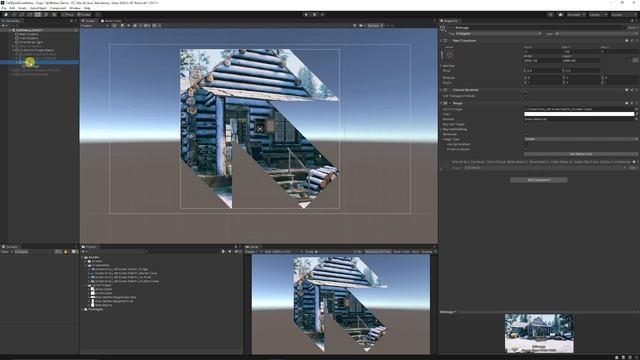Open the Window menu

75,8
